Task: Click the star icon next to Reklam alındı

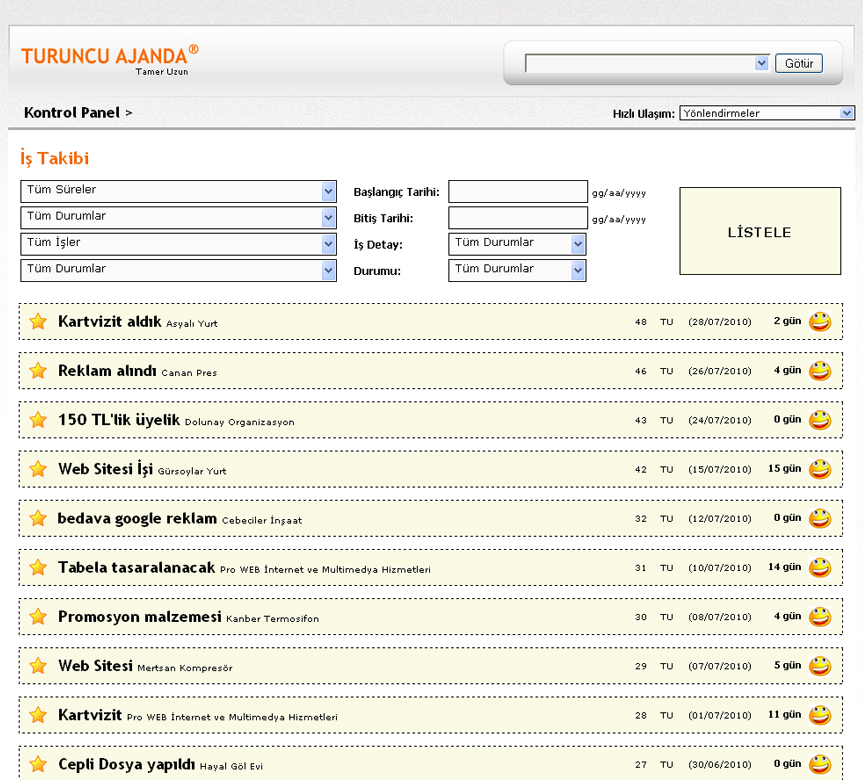Action: coord(38,371)
